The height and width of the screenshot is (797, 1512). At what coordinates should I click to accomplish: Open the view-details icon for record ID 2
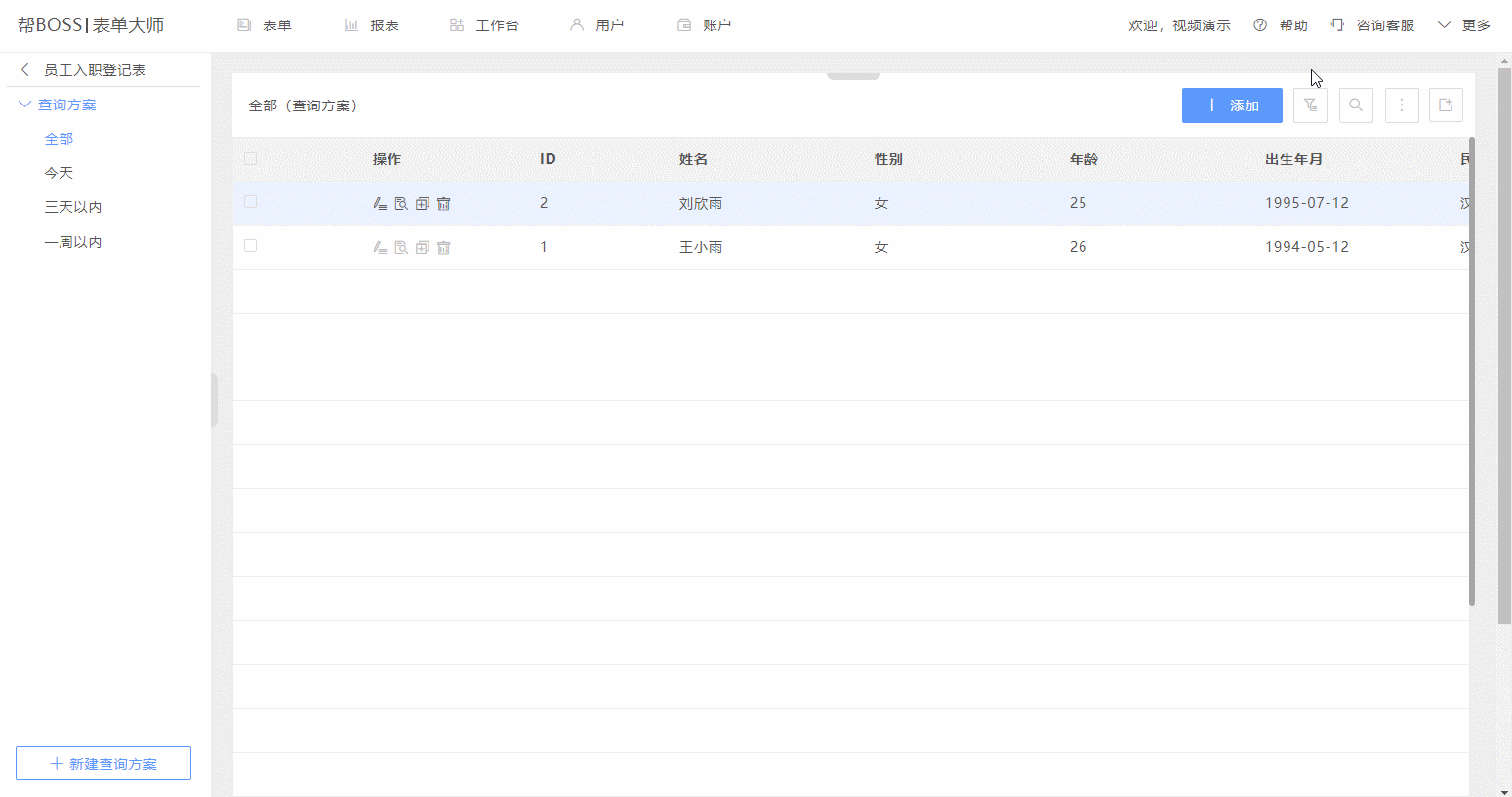pyautogui.click(x=401, y=204)
